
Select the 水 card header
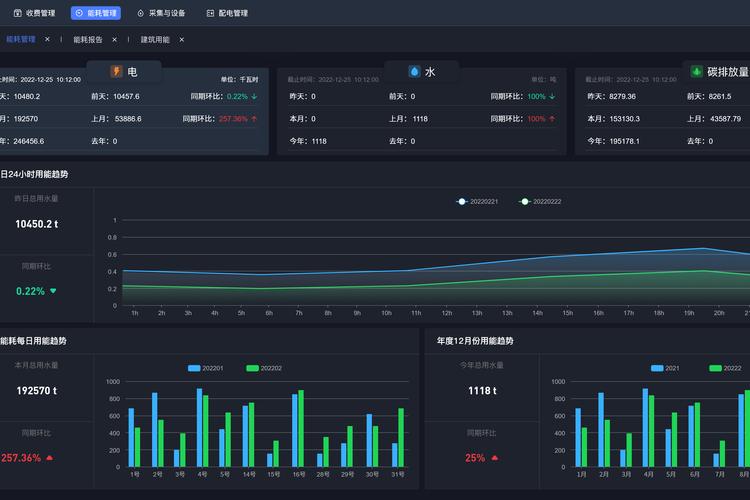[422, 72]
